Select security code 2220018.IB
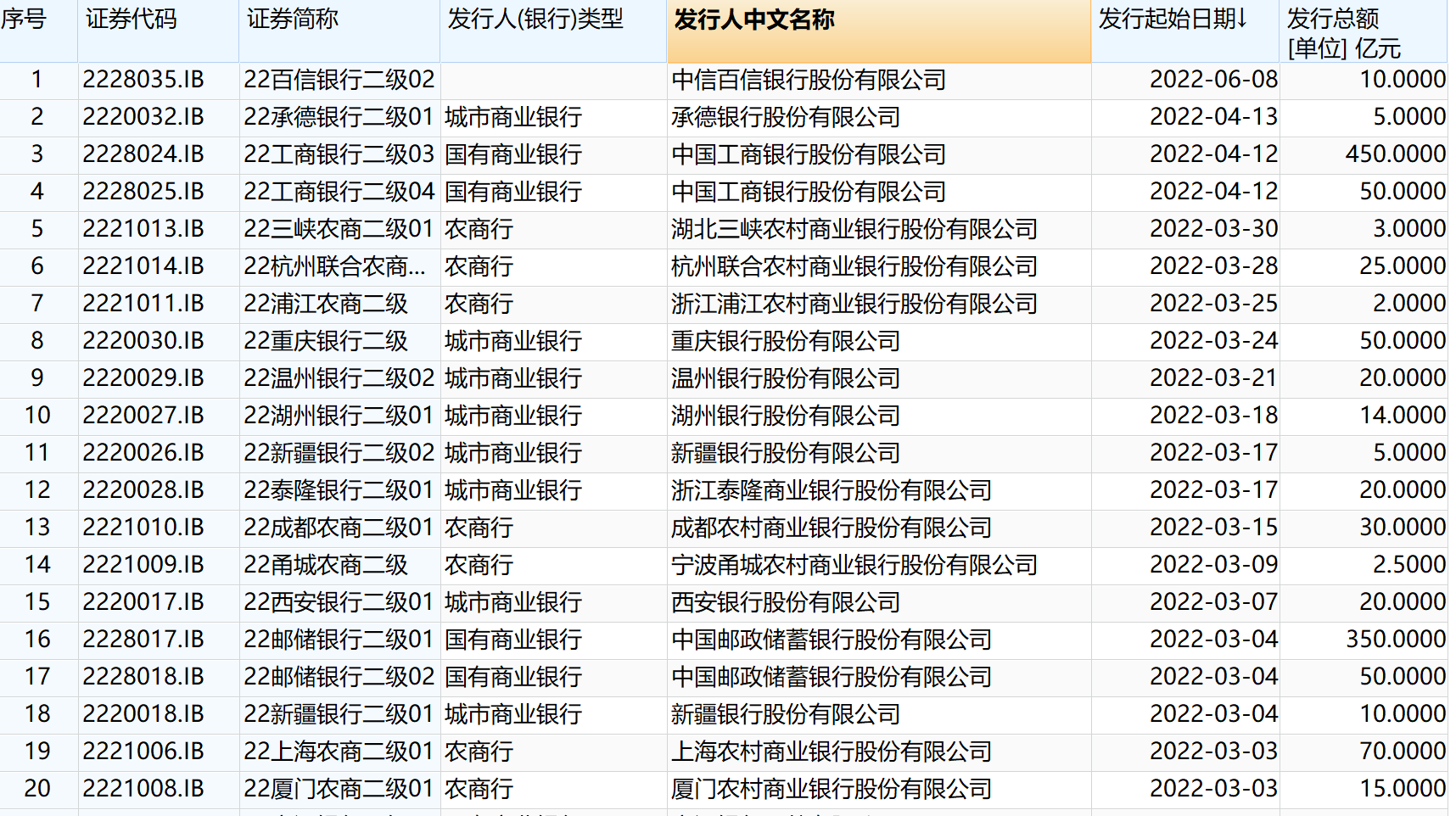Image resolution: width=1456 pixels, height=816 pixels. pos(143,714)
